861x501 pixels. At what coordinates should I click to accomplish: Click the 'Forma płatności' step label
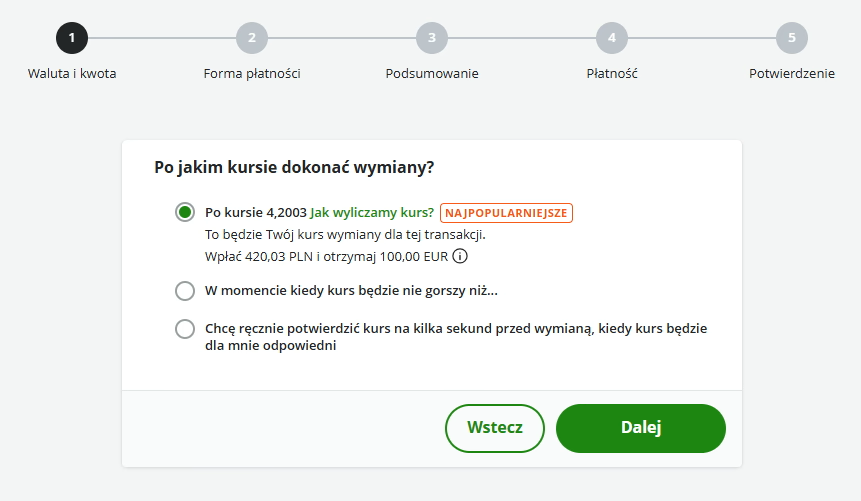click(252, 74)
